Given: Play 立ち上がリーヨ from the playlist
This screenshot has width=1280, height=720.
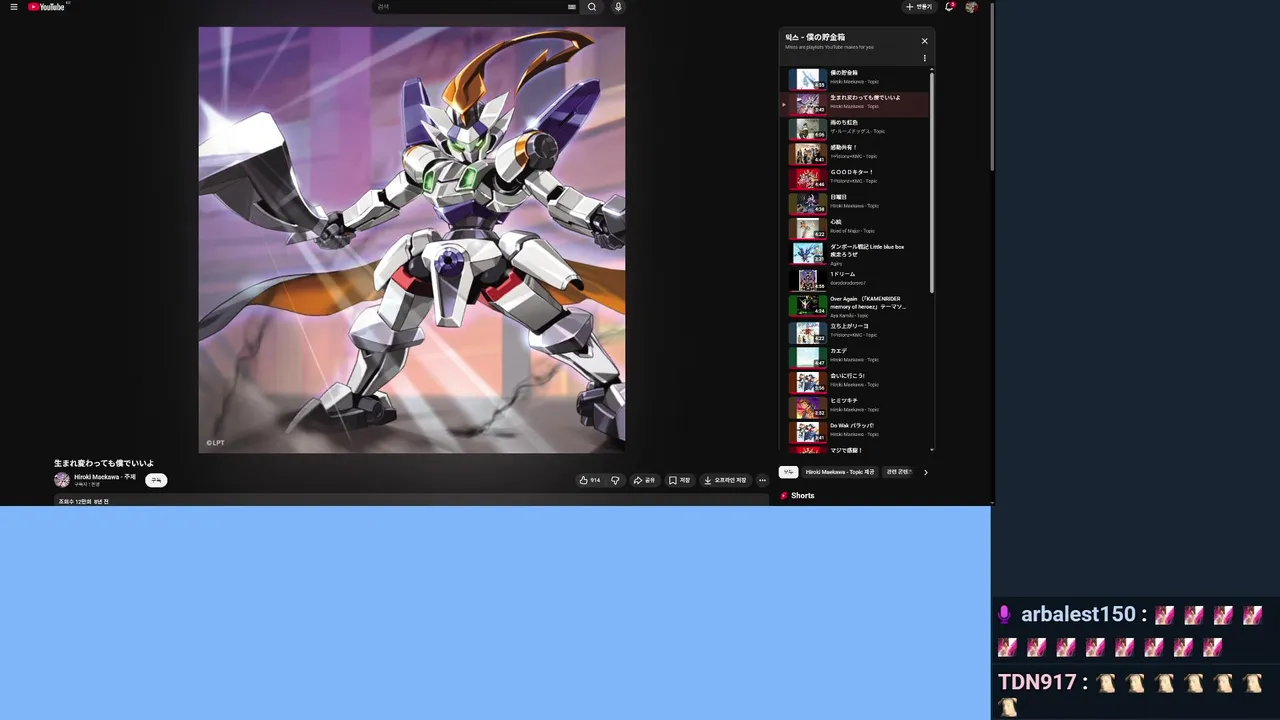Looking at the screenshot, I should [x=855, y=331].
